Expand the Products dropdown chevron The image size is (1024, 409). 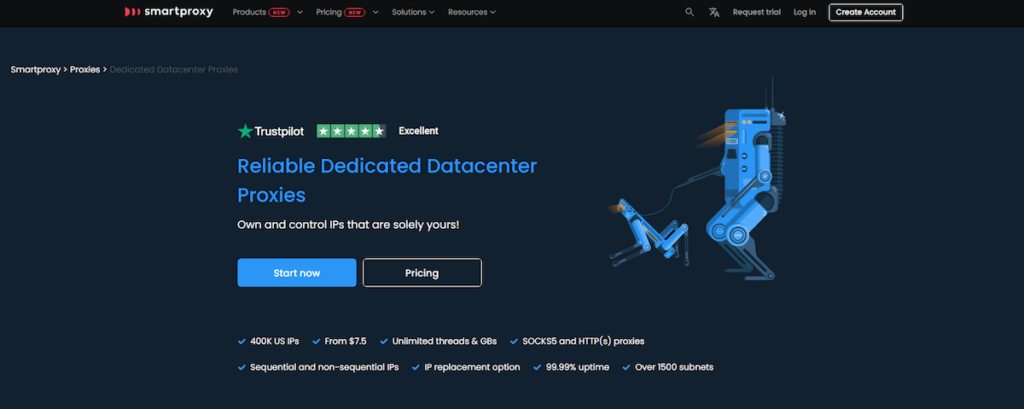300,12
